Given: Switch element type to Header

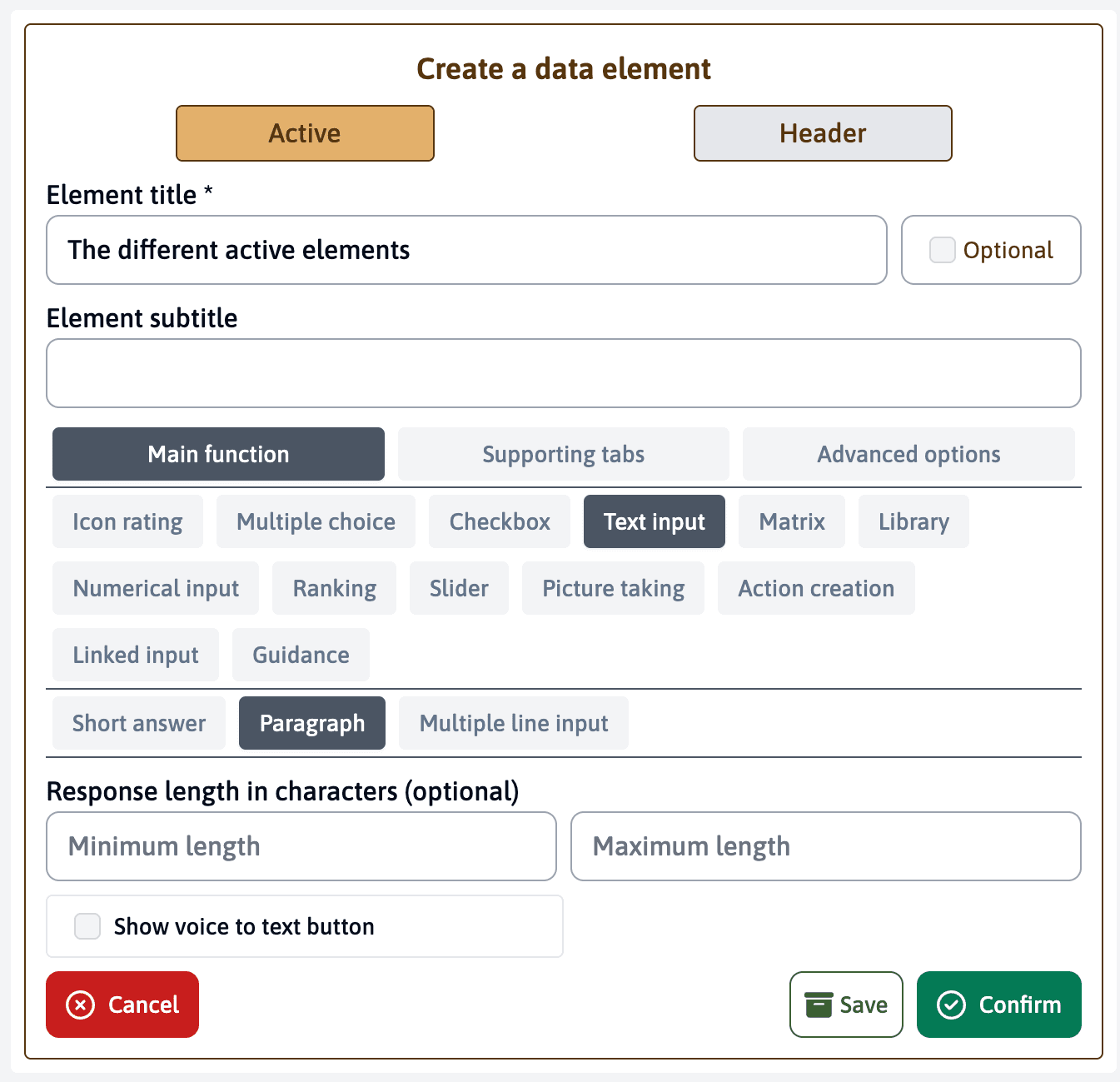Looking at the screenshot, I should click(823, 133).
